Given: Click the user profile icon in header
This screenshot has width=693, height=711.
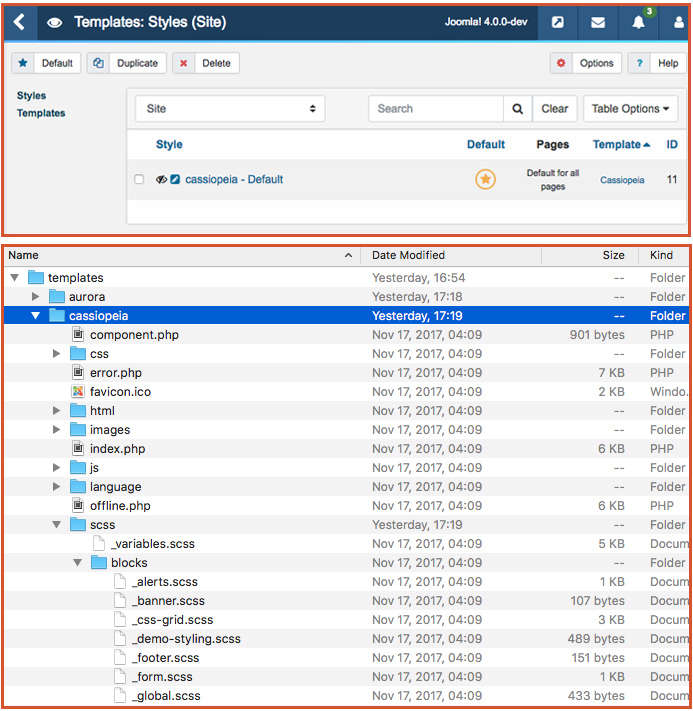Looking at the screenshot, I should [x=679, y=22].
